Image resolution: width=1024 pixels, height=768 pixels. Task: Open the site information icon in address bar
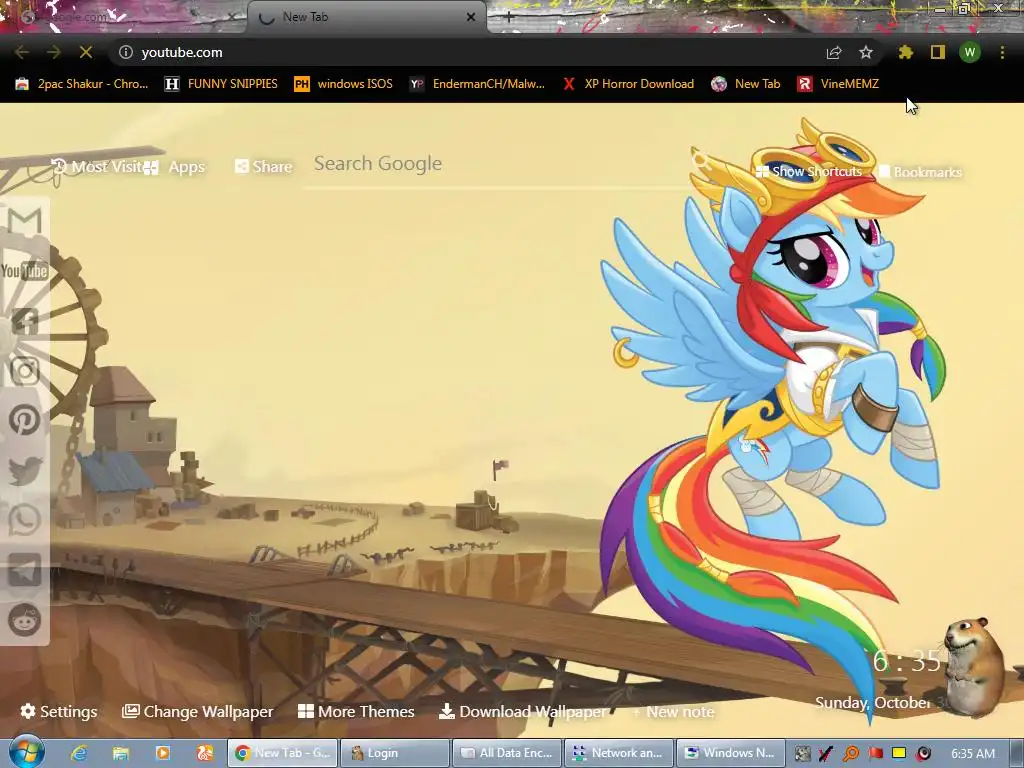pos(125,52)
